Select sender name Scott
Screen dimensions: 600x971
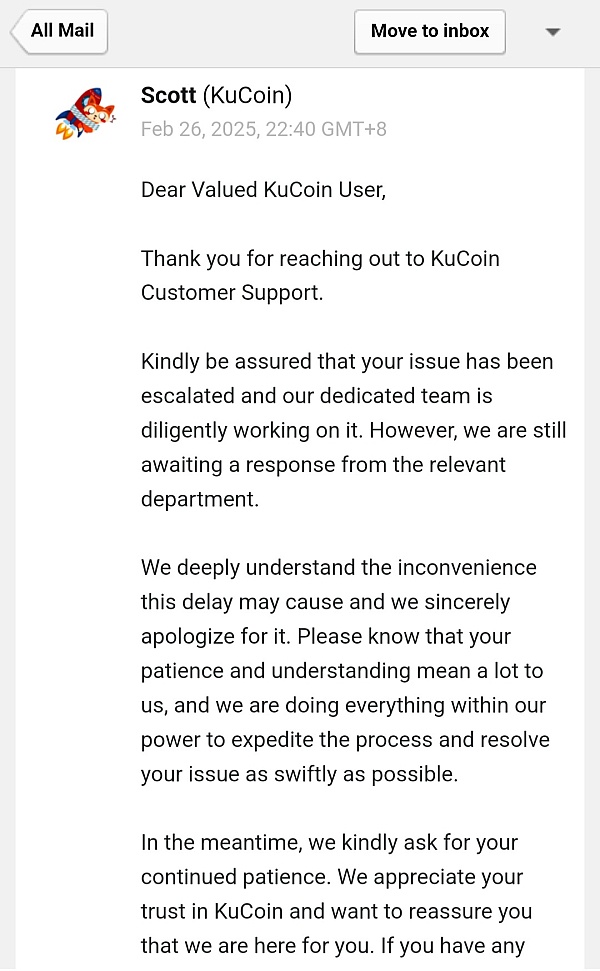click(168, 95)
